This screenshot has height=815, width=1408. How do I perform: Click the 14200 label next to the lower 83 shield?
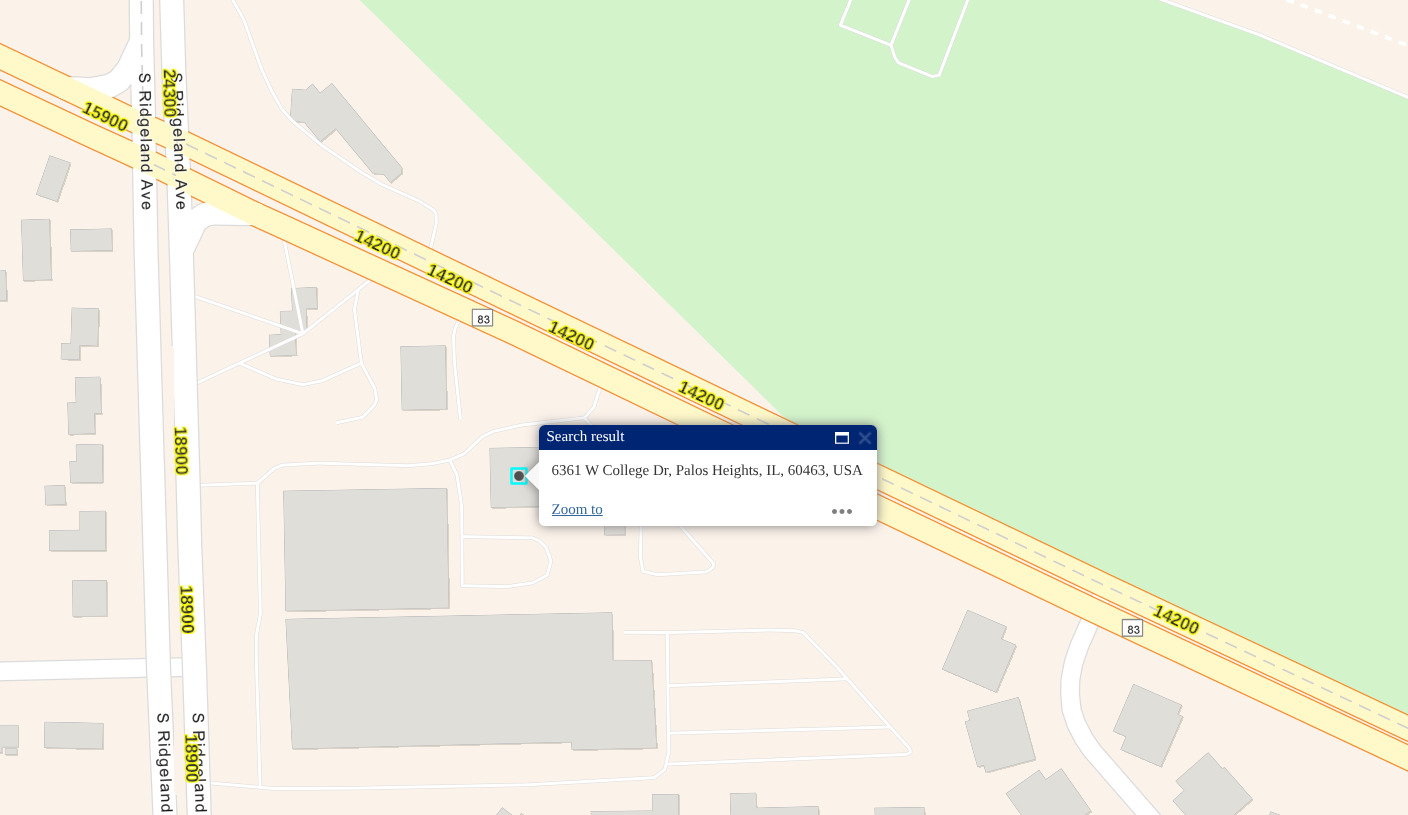click(1175, 619)
